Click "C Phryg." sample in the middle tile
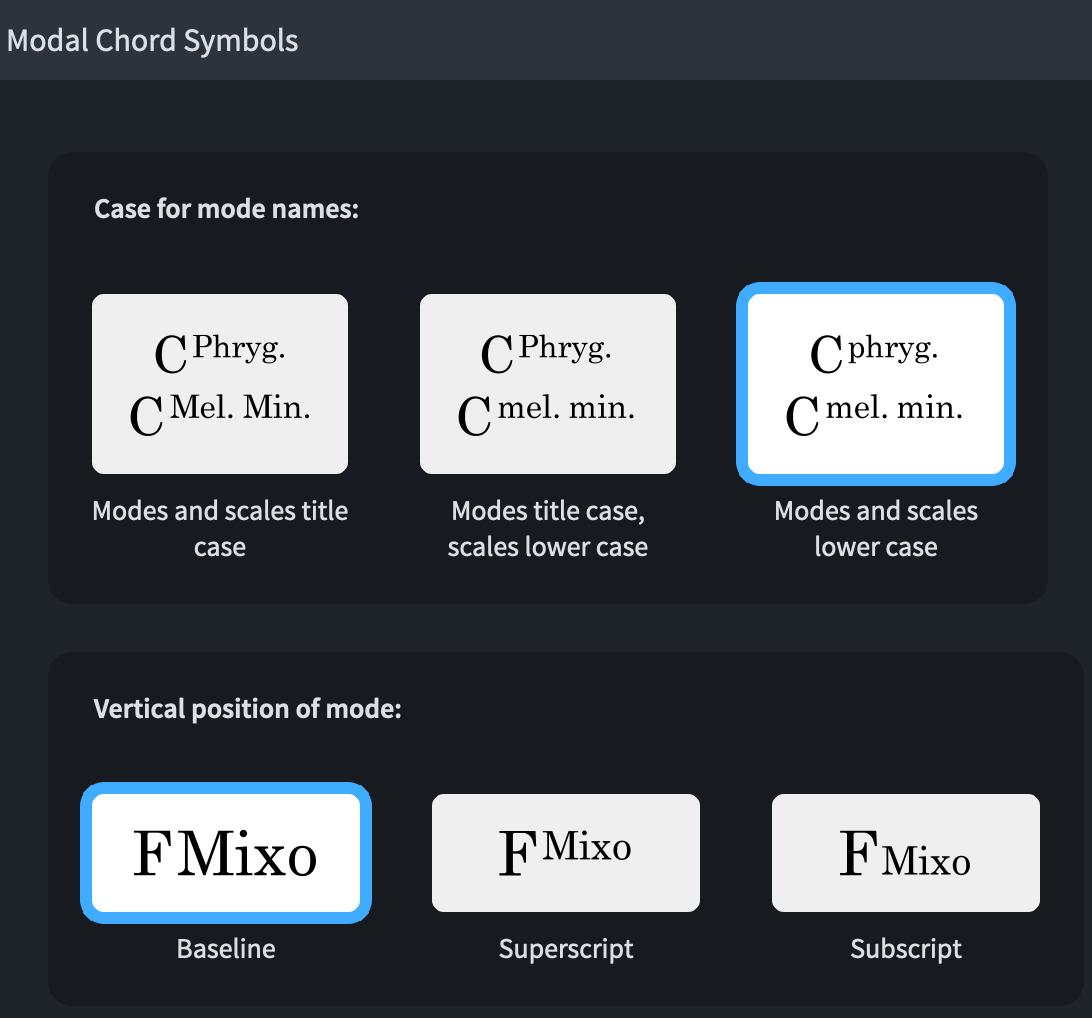Screen dimensions: 1092x1018 click(547, 353)
